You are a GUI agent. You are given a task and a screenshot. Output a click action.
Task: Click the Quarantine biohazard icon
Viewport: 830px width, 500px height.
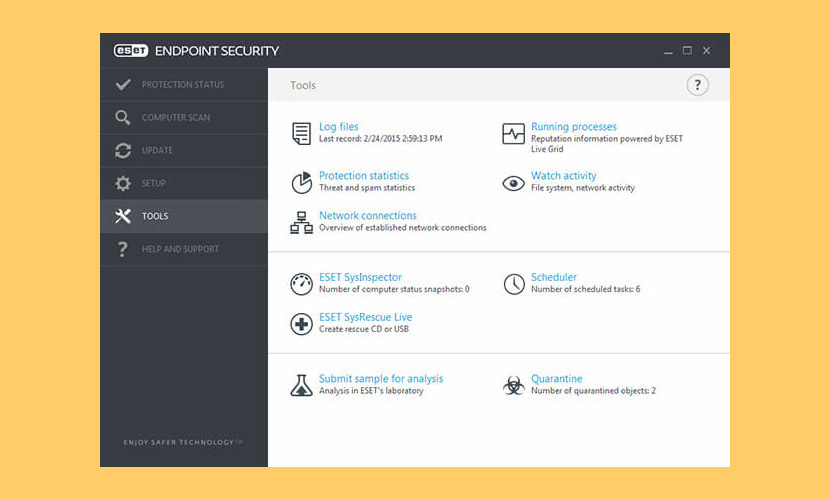pyautogui.click(x=513, y=385)
